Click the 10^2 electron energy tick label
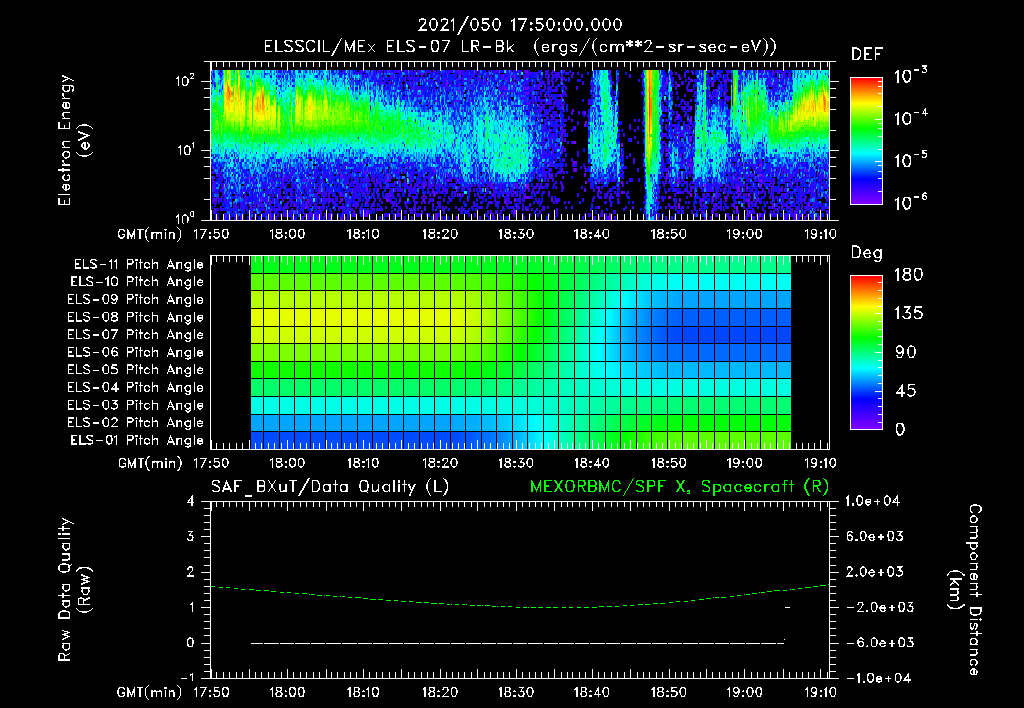This screenshot has height=708, width=1024. [185, 81]
